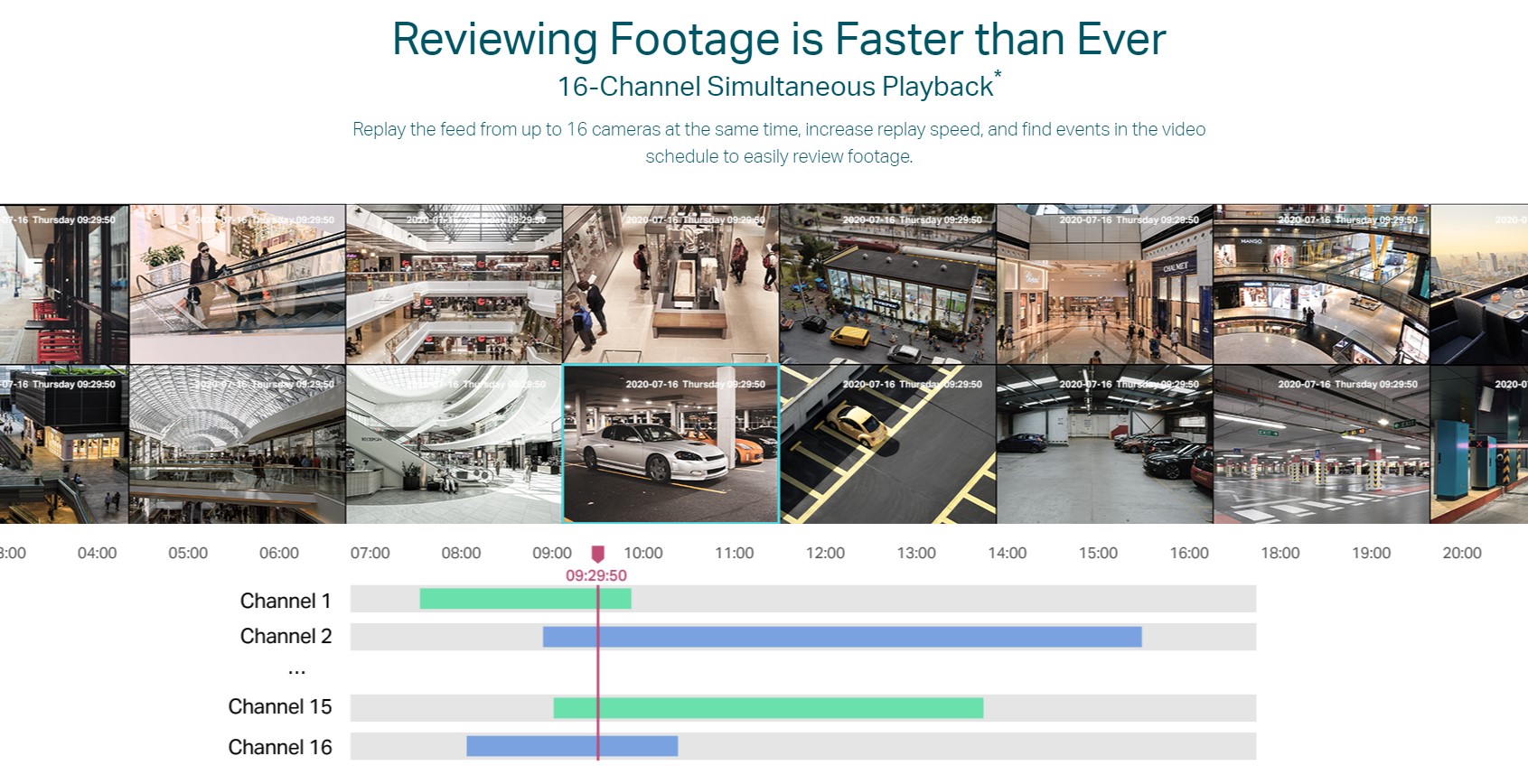Click the 18:00 timeline label
This screenshot has height=784, width=1528.
pos(1280,553)
